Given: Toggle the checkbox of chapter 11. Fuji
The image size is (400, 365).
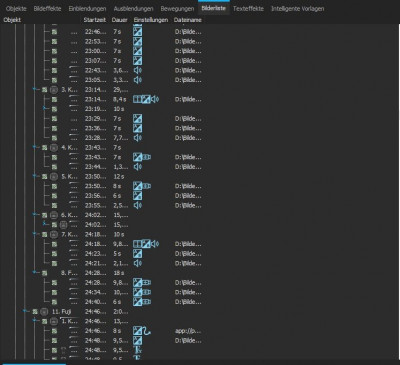Looking at the screenshot, I should pos(35,312).
